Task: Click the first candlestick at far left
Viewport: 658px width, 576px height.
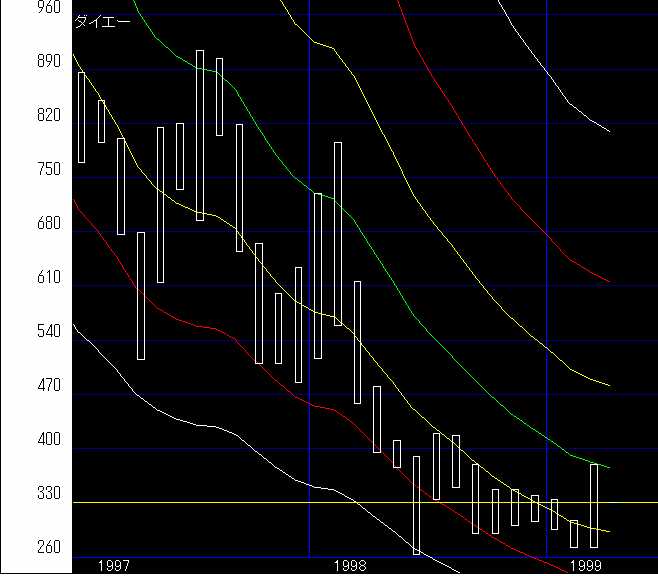Action: [x=81, y=117]
